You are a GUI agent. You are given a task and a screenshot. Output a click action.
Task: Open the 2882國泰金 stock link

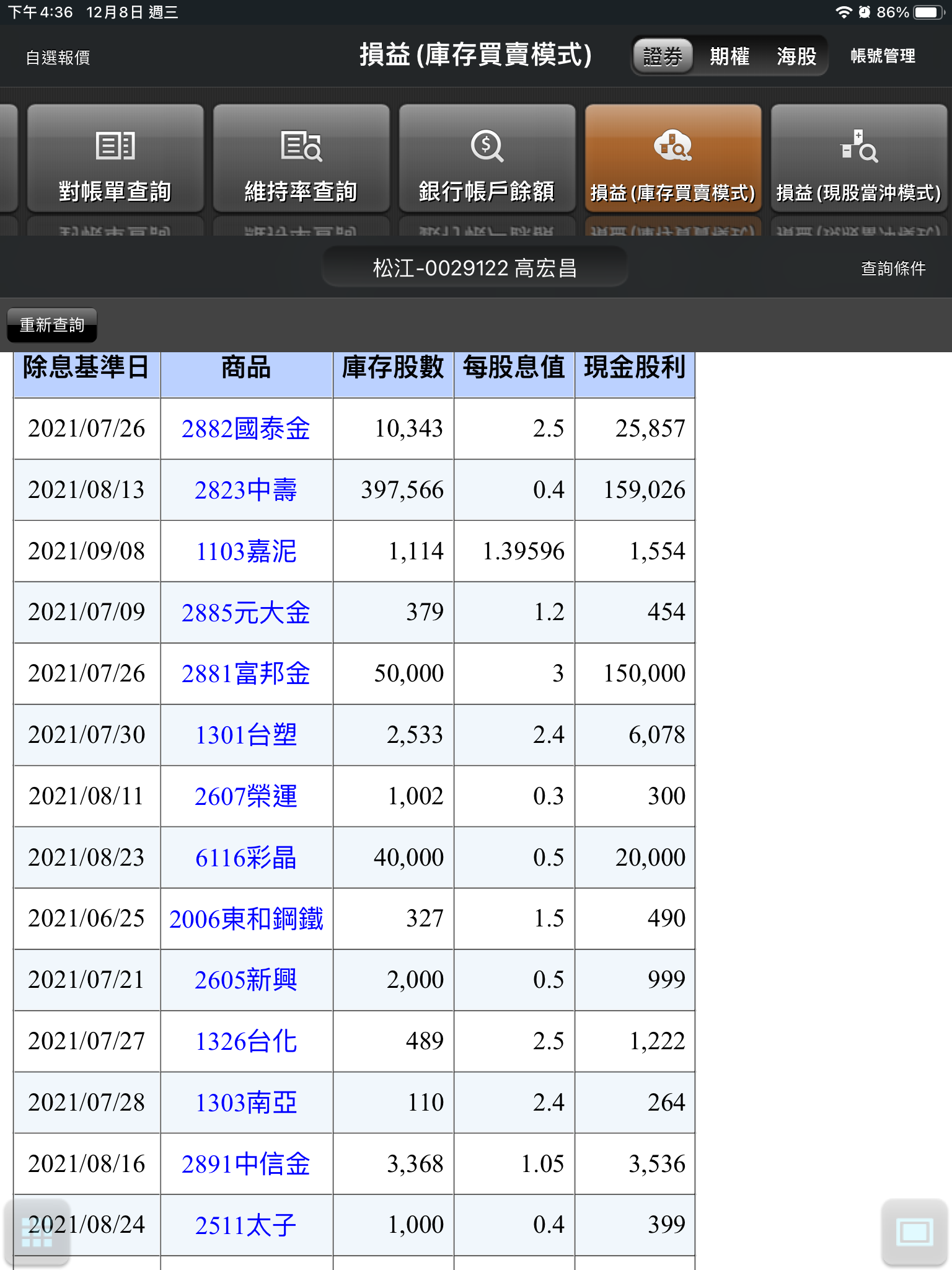(245, 429)
